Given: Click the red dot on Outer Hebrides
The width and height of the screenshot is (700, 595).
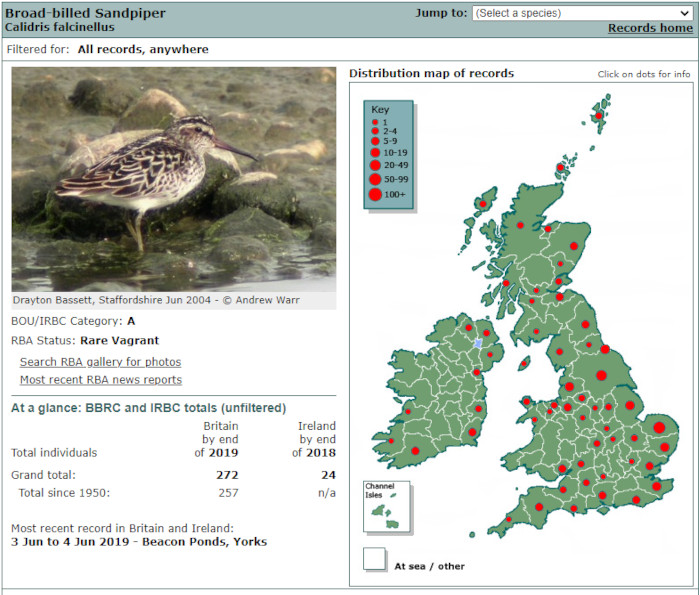Looking at the screenshot, I should [x=483, y=204].
